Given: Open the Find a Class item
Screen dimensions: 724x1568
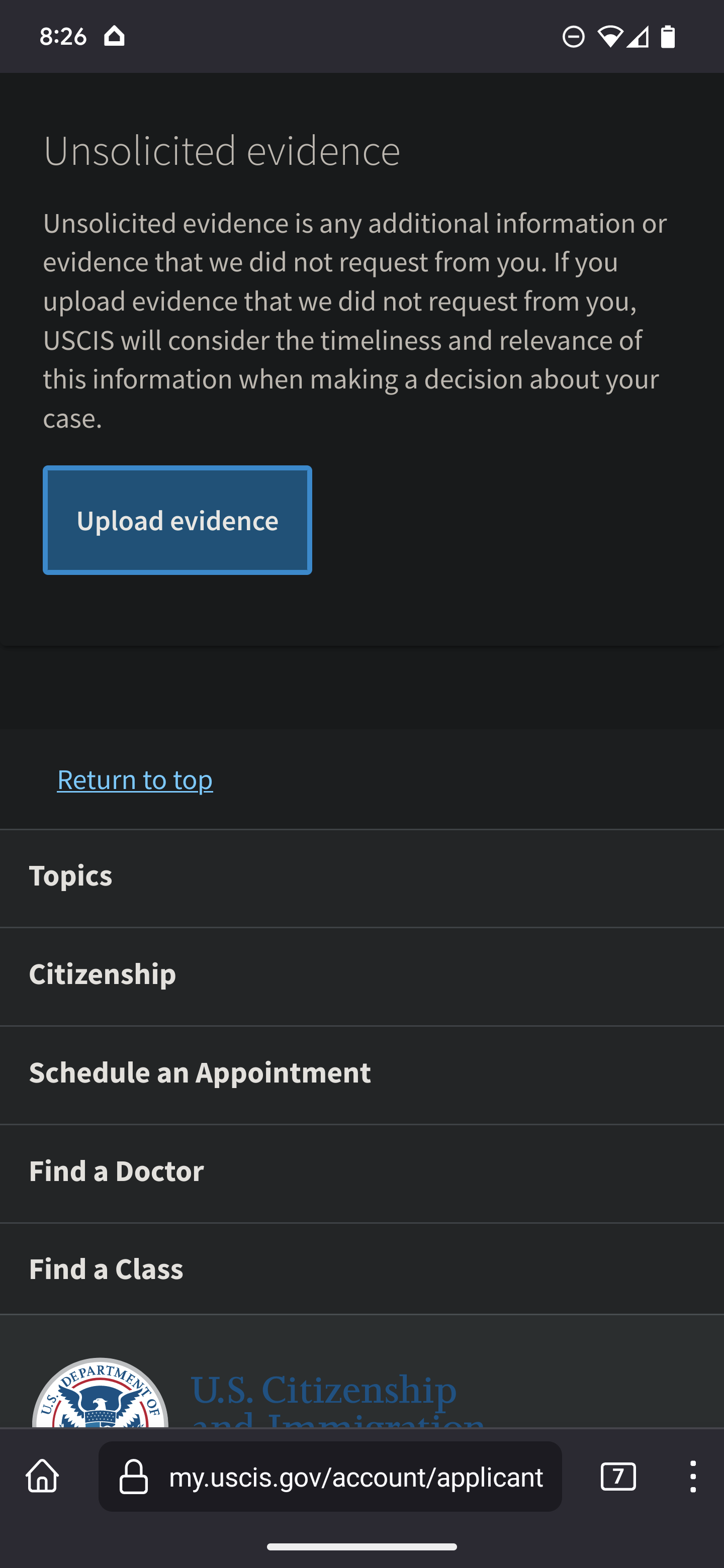Looking at the screenshot, I should point(361,1269).
